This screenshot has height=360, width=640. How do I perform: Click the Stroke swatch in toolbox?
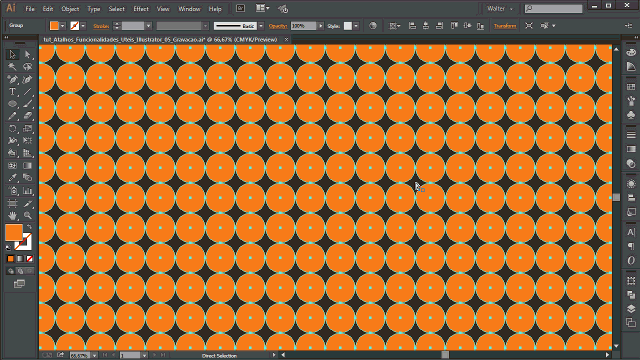coord(24,242)
